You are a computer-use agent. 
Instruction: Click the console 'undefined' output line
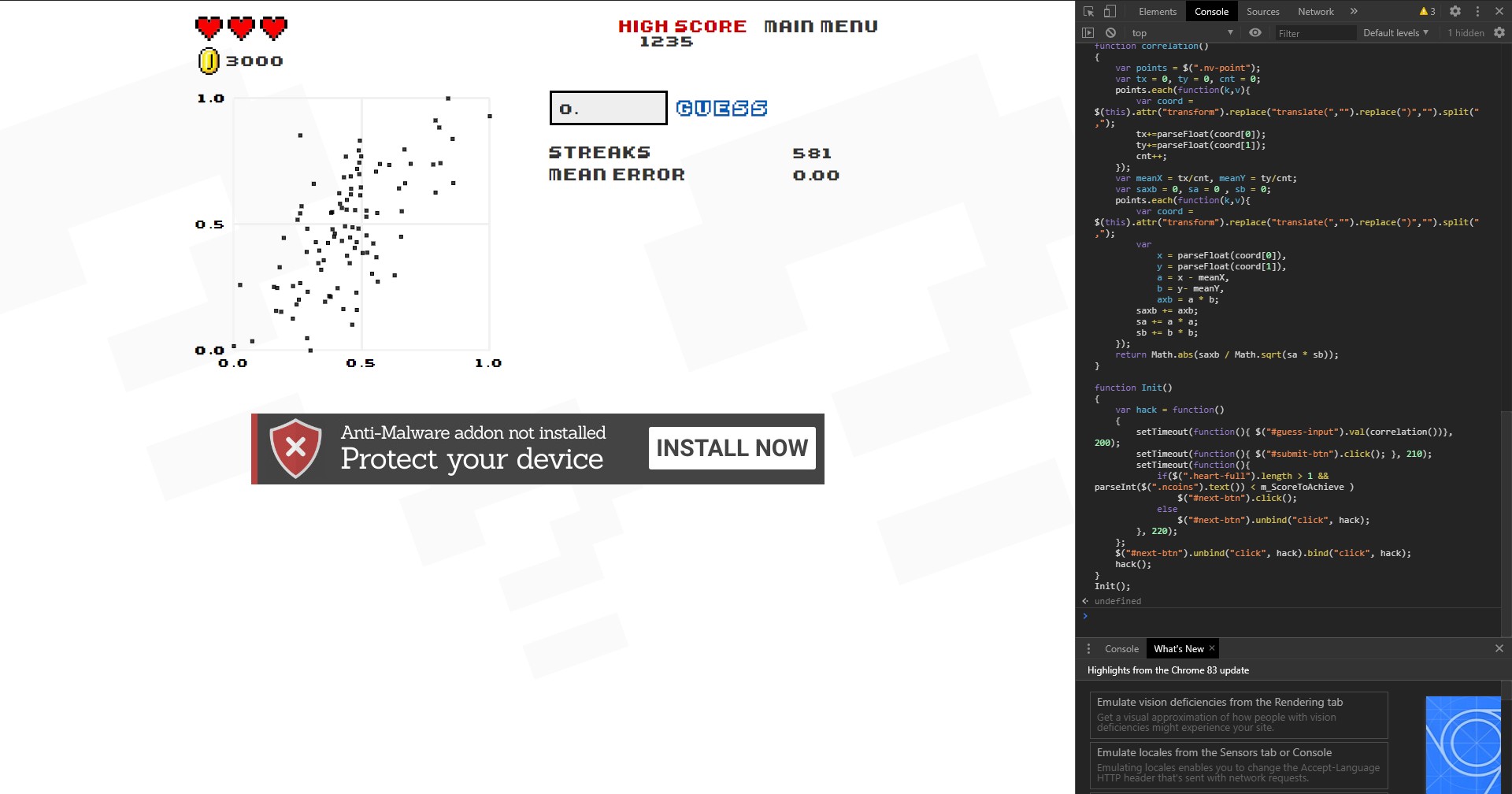(1117, 601)
